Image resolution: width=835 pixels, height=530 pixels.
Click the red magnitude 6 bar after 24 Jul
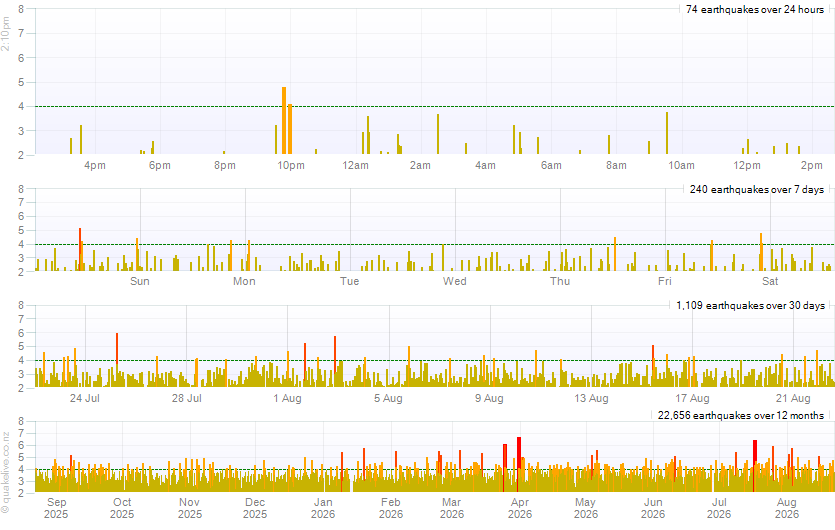point(117,360)
